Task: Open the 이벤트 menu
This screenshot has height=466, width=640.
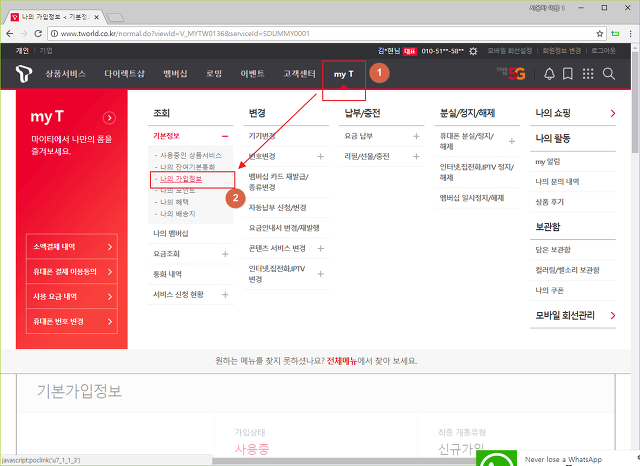Action: coord(253,74)
